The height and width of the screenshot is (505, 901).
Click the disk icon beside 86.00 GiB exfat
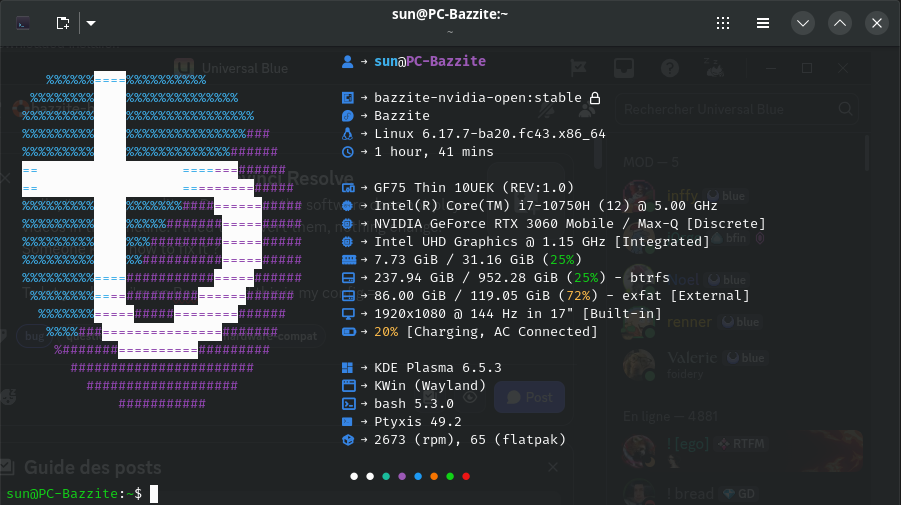tap(348, 296)
